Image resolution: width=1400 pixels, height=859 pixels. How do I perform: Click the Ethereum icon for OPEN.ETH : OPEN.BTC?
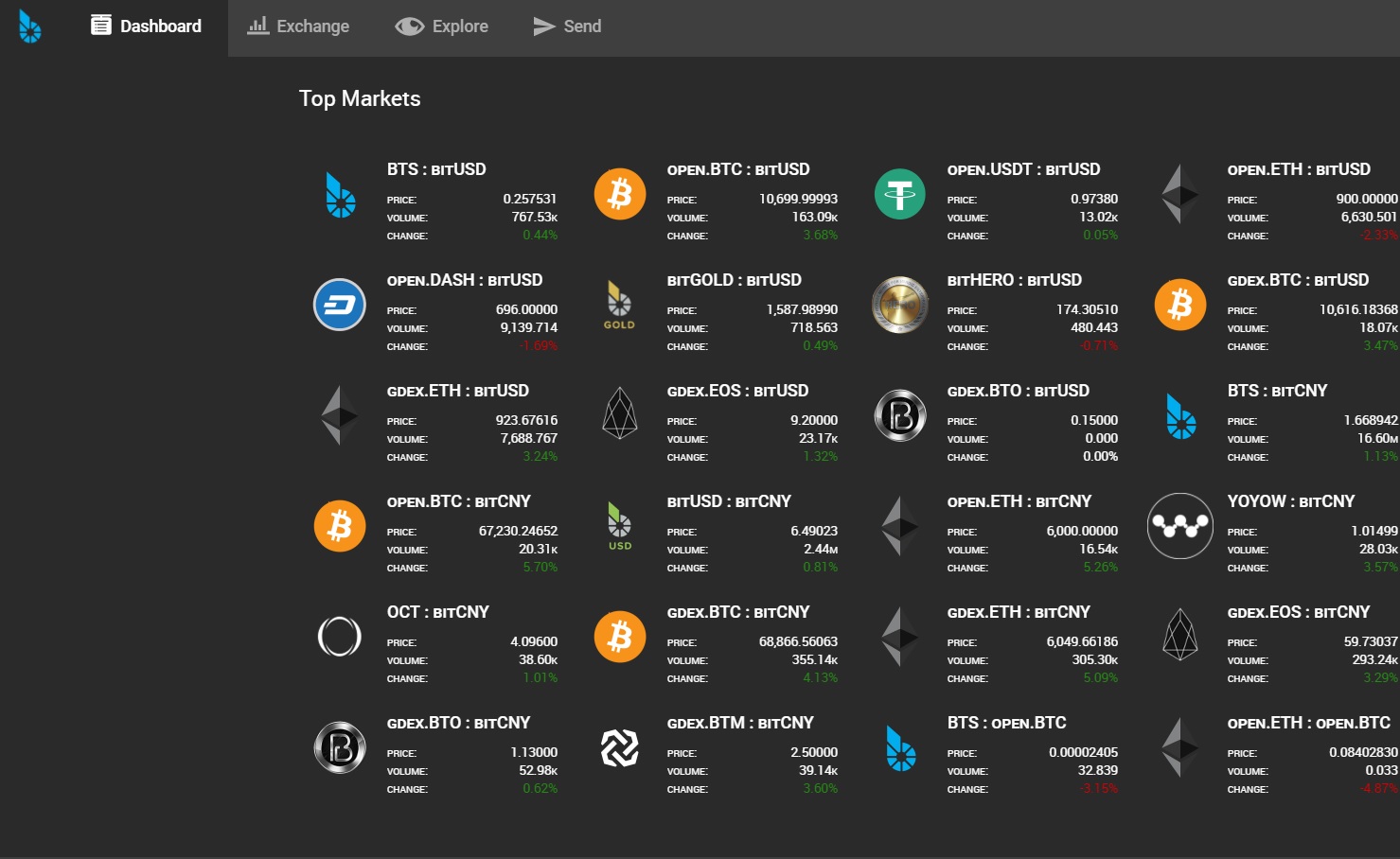click(x=1180, y=747)
